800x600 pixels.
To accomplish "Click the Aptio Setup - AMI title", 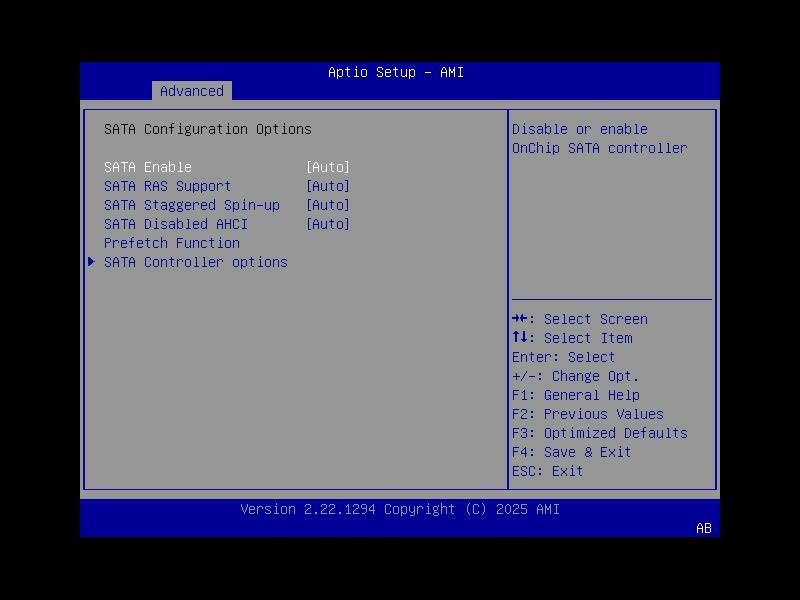I will 396,72.
